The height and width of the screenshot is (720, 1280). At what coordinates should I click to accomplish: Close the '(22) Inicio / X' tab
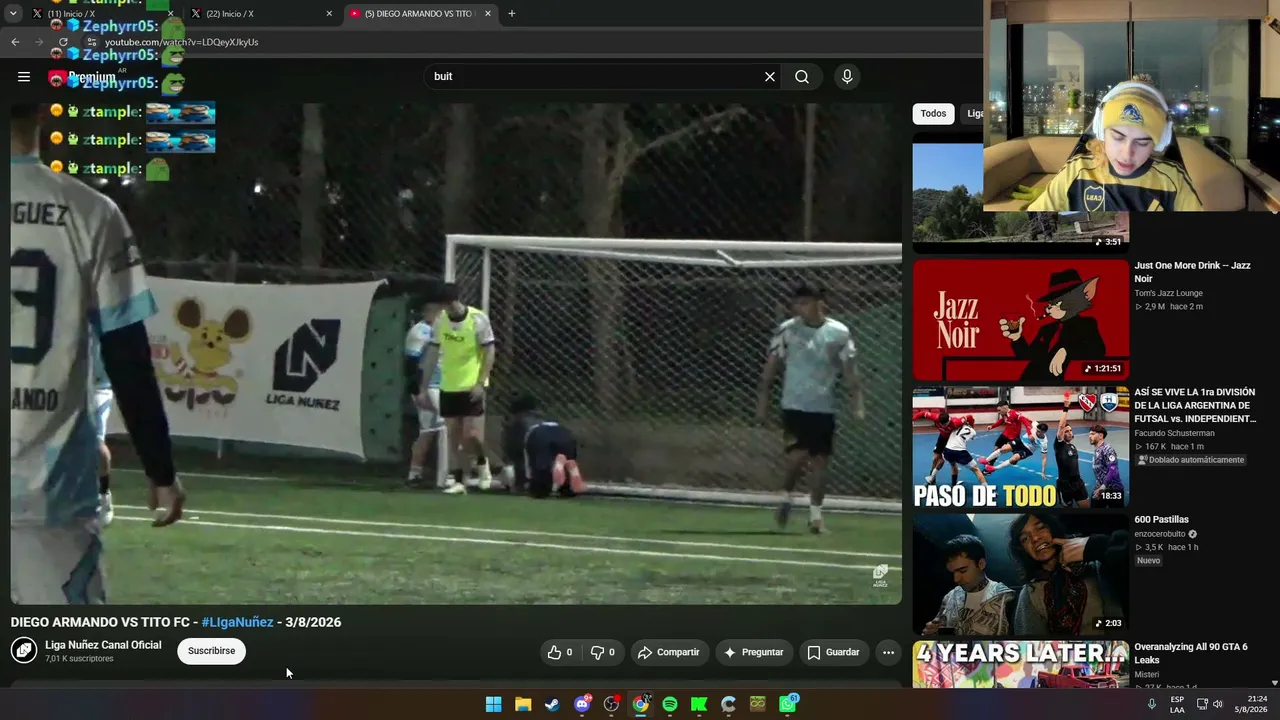[329, 14]
